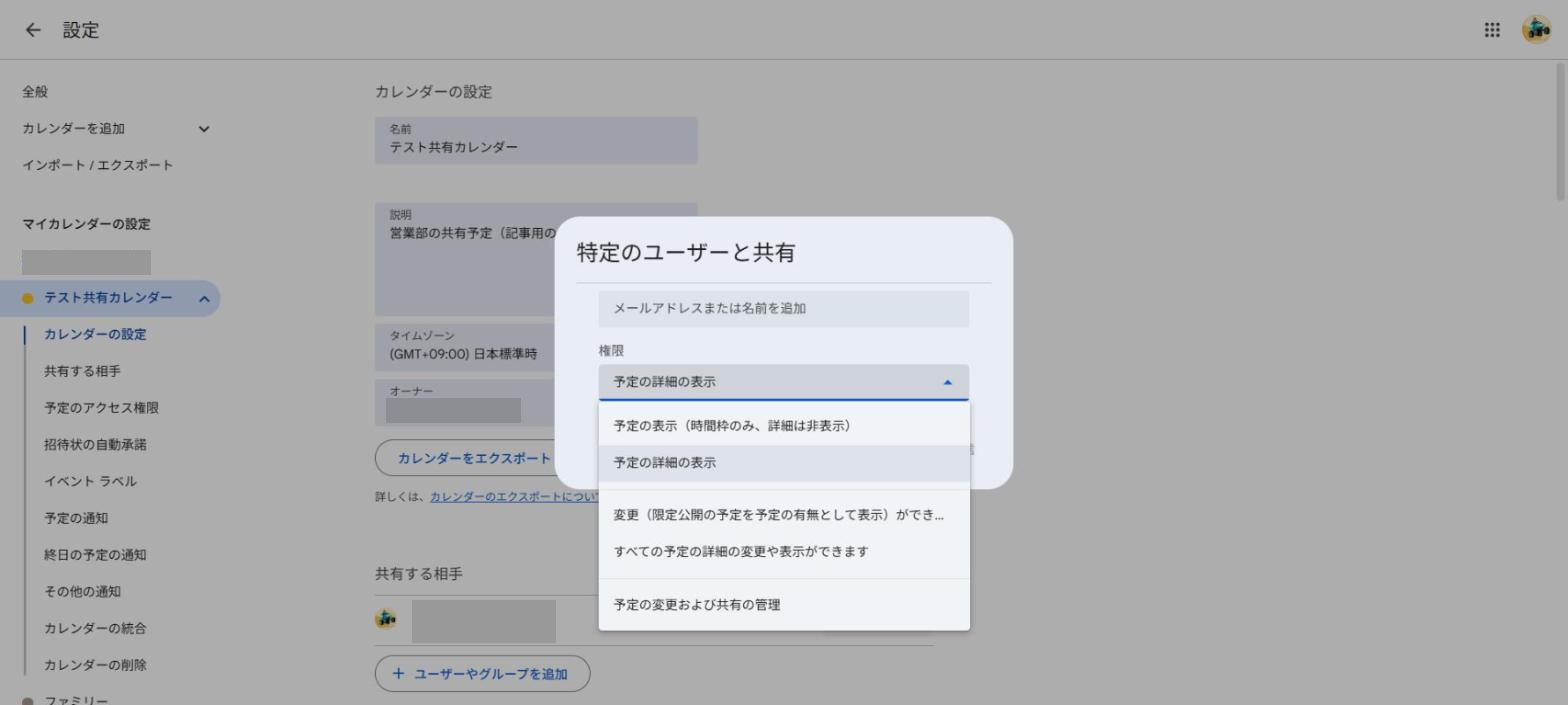Viewport: 1568px width, 705px height.
Task: Jump to 予定の通知 section
Action: 76,518
